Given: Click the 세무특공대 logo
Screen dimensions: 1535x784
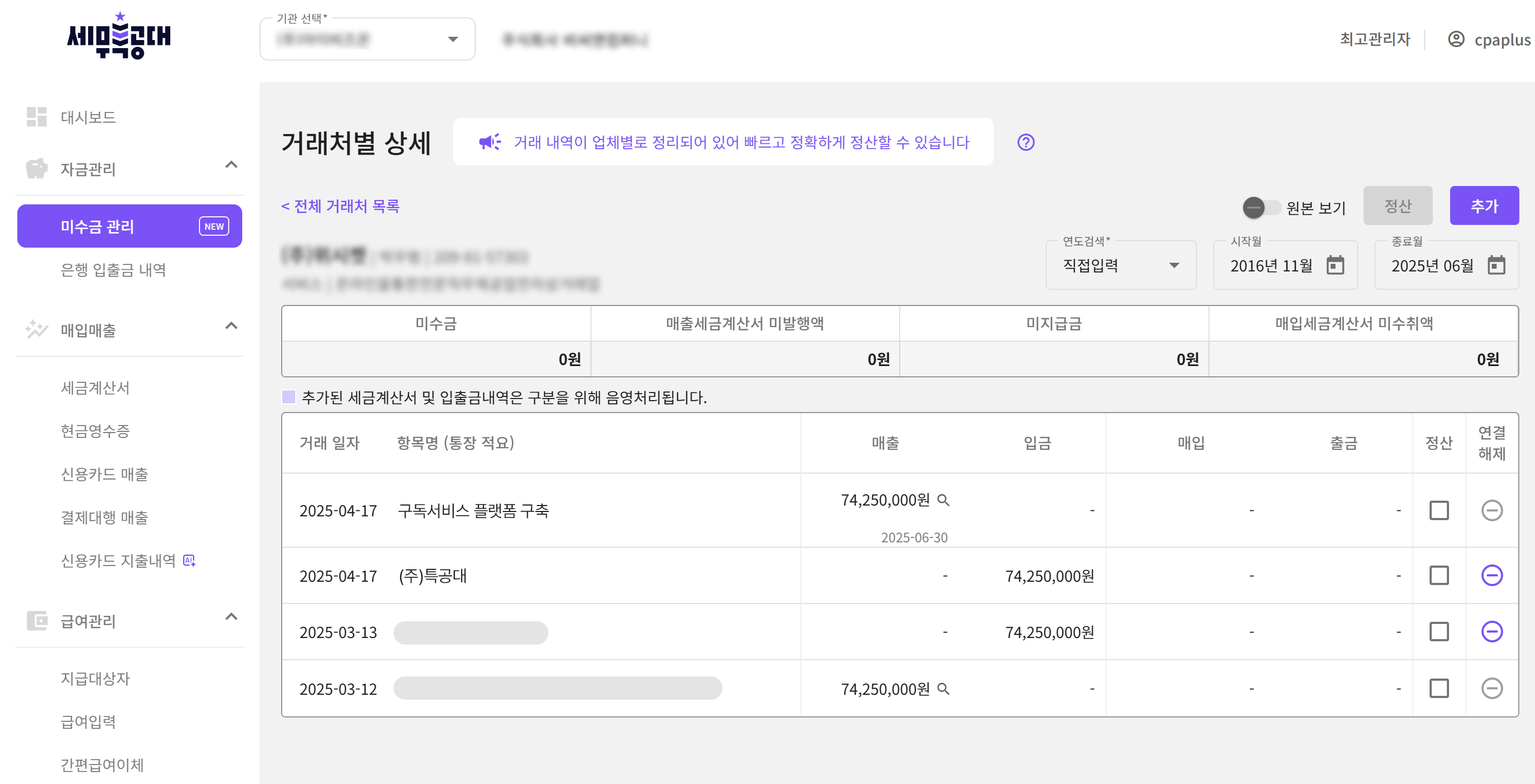Looking at the screenshot, I should coord(119,36).
